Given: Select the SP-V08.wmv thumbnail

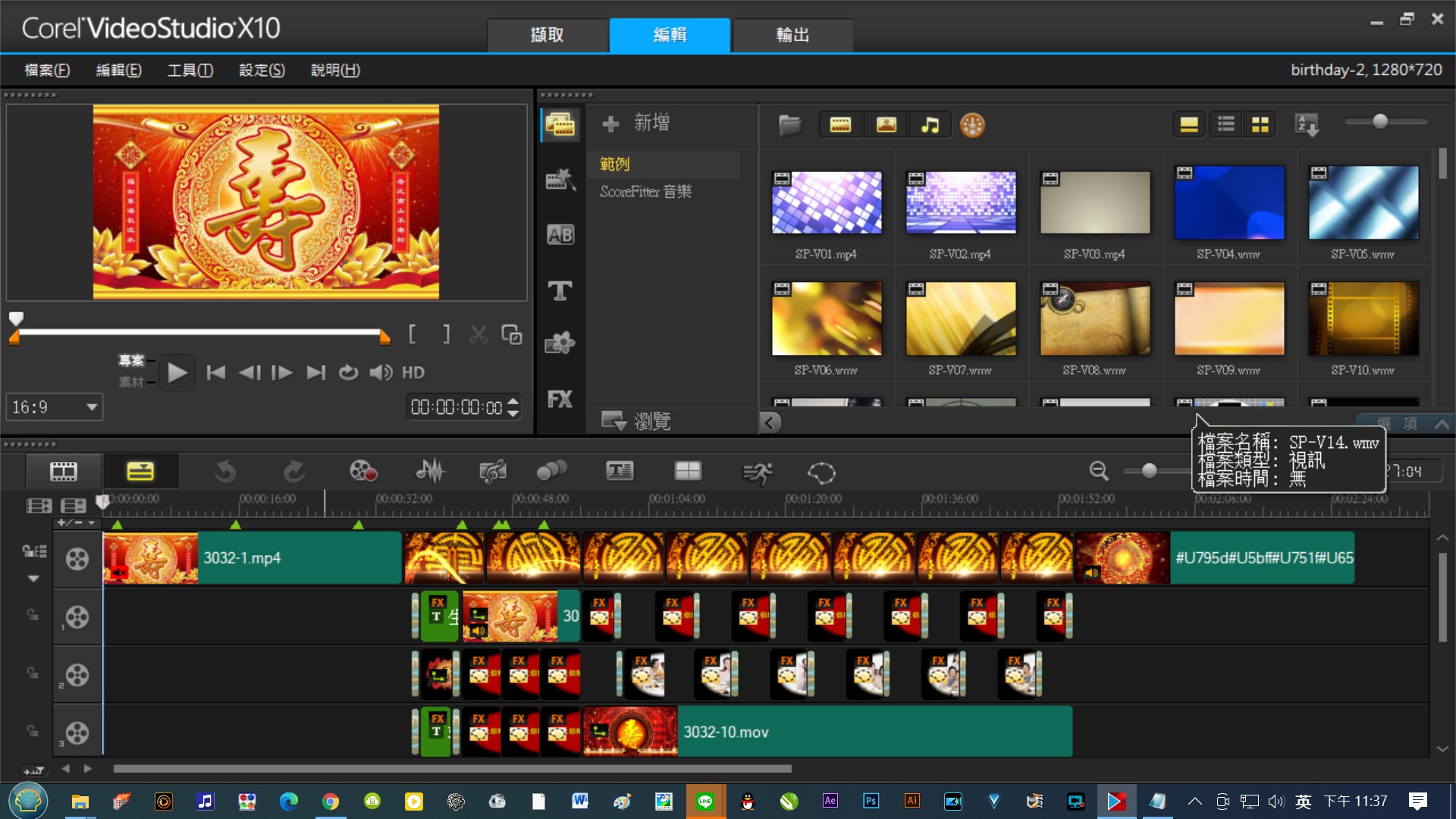Looking at the screenshot, I should (x=1094, y=319).
